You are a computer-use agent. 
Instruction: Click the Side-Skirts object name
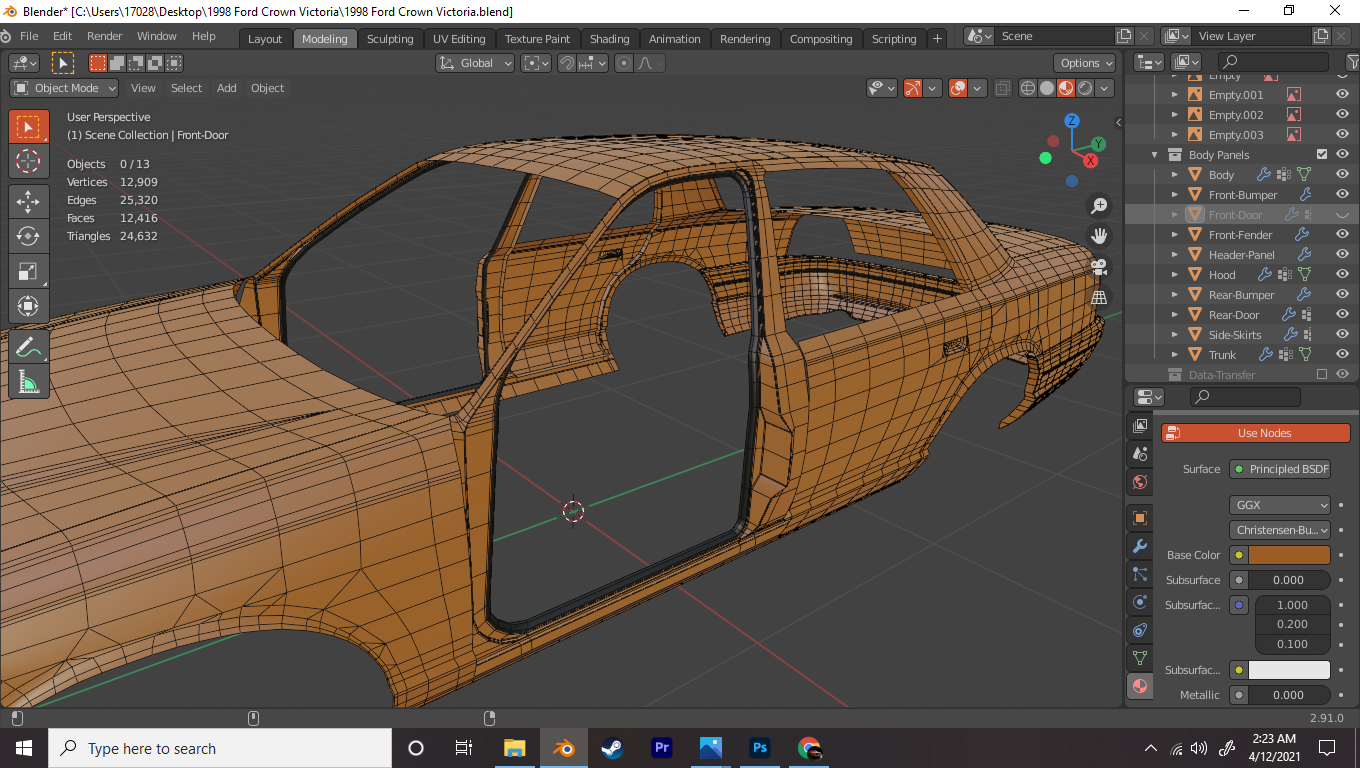pos(1235,335)
